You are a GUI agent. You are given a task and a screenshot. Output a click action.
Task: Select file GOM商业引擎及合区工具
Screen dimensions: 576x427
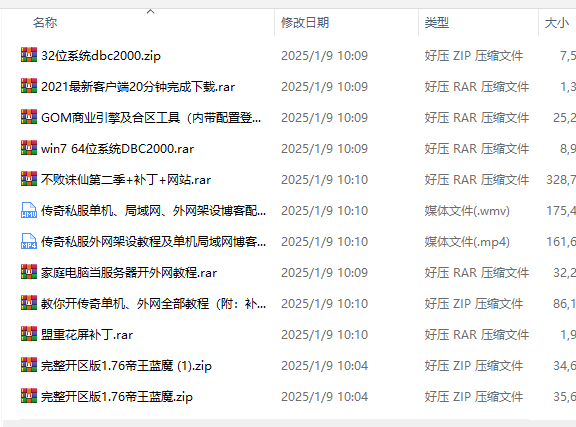[151, 118]
